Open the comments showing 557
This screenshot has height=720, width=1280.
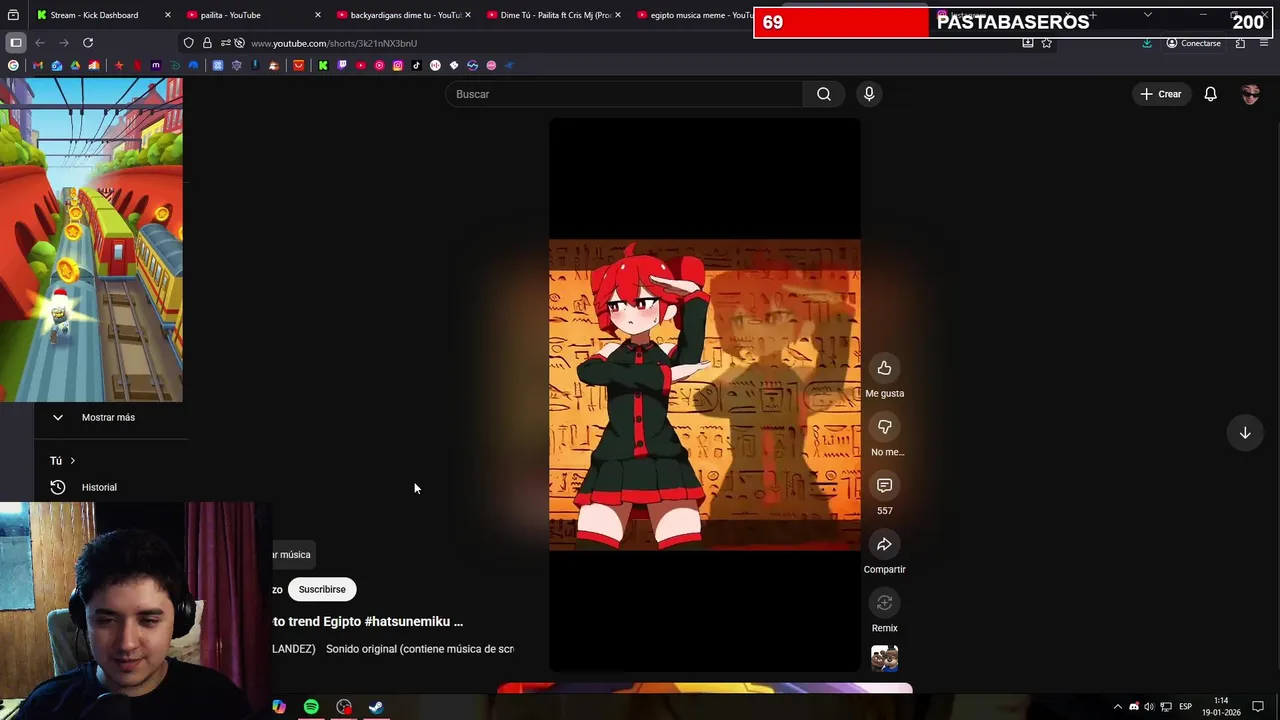[884, 485]
